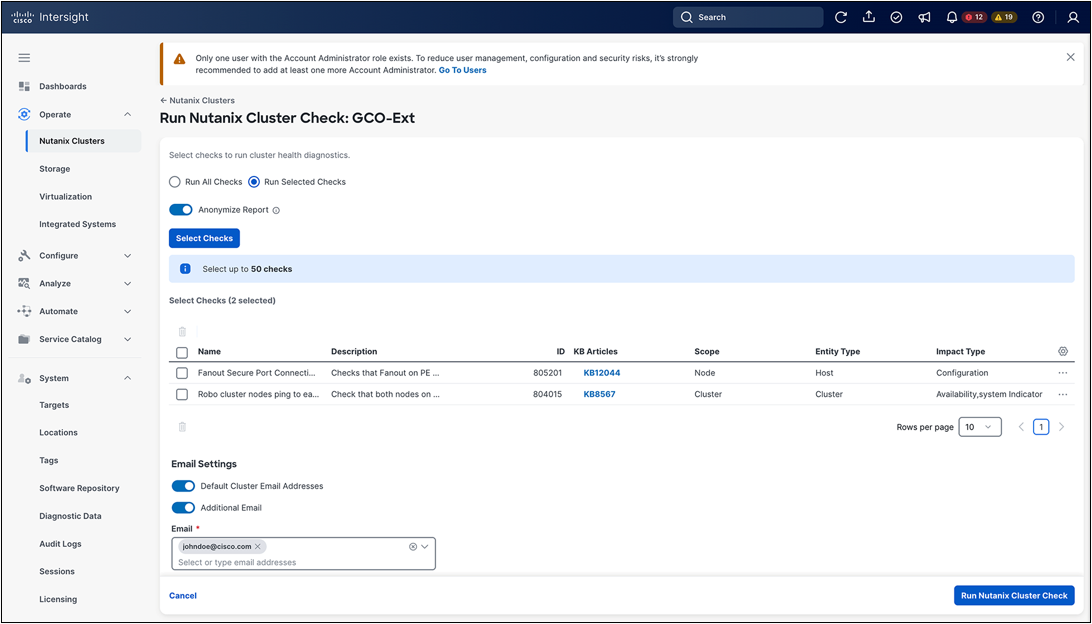Go to previous page arrow
The height and width of the screenshot is (624, 1092).
pos(1021,427)
